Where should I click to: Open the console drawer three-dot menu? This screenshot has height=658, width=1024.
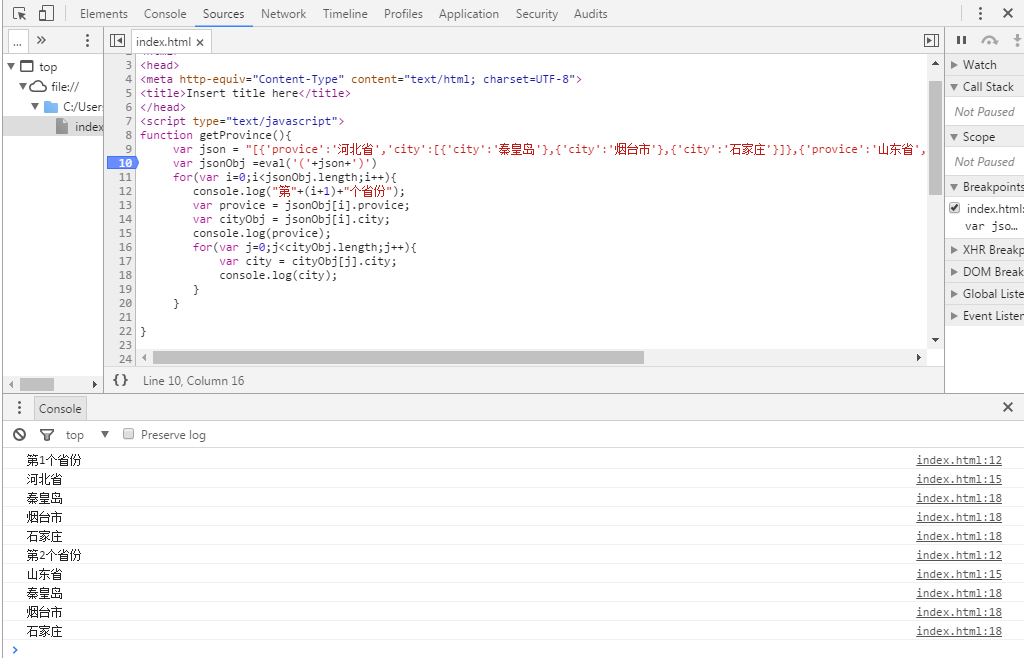coord(20,408)
